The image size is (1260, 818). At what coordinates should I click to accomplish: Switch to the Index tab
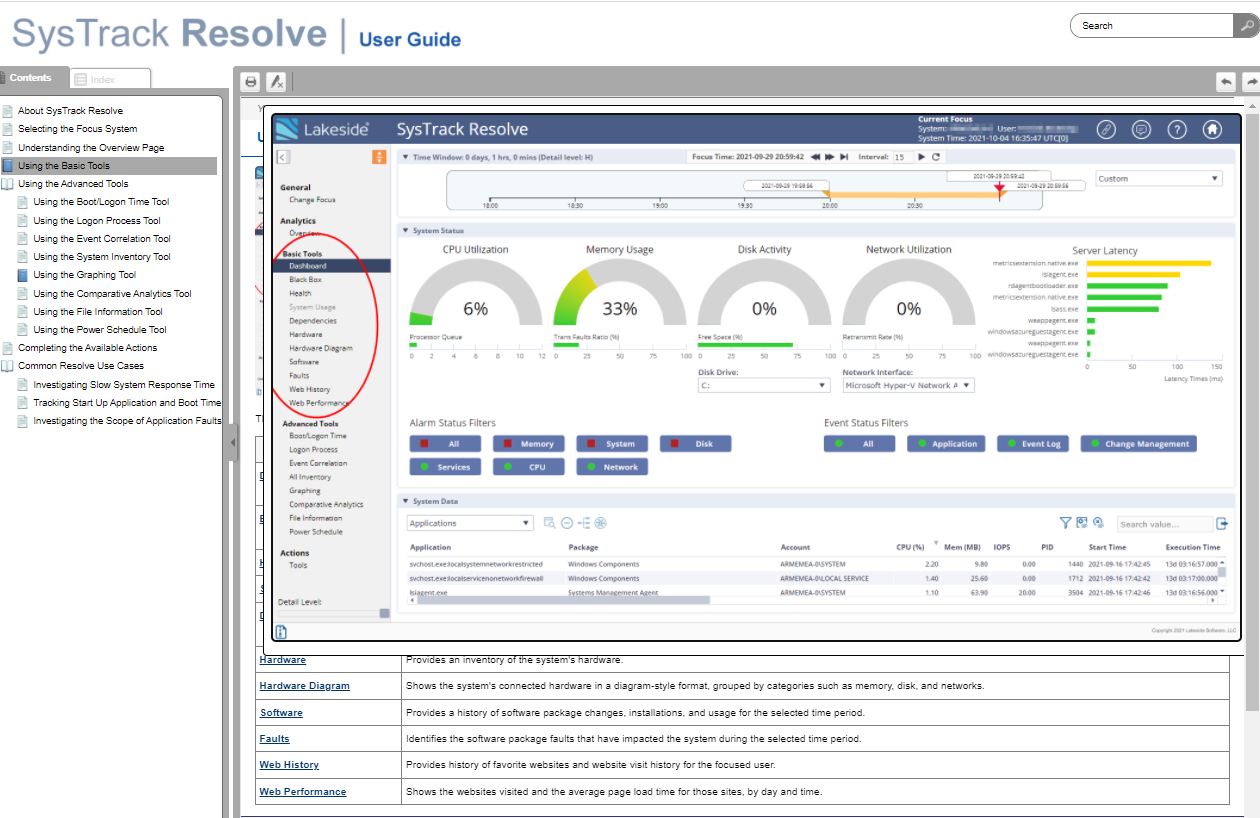(x=110, y=79)
